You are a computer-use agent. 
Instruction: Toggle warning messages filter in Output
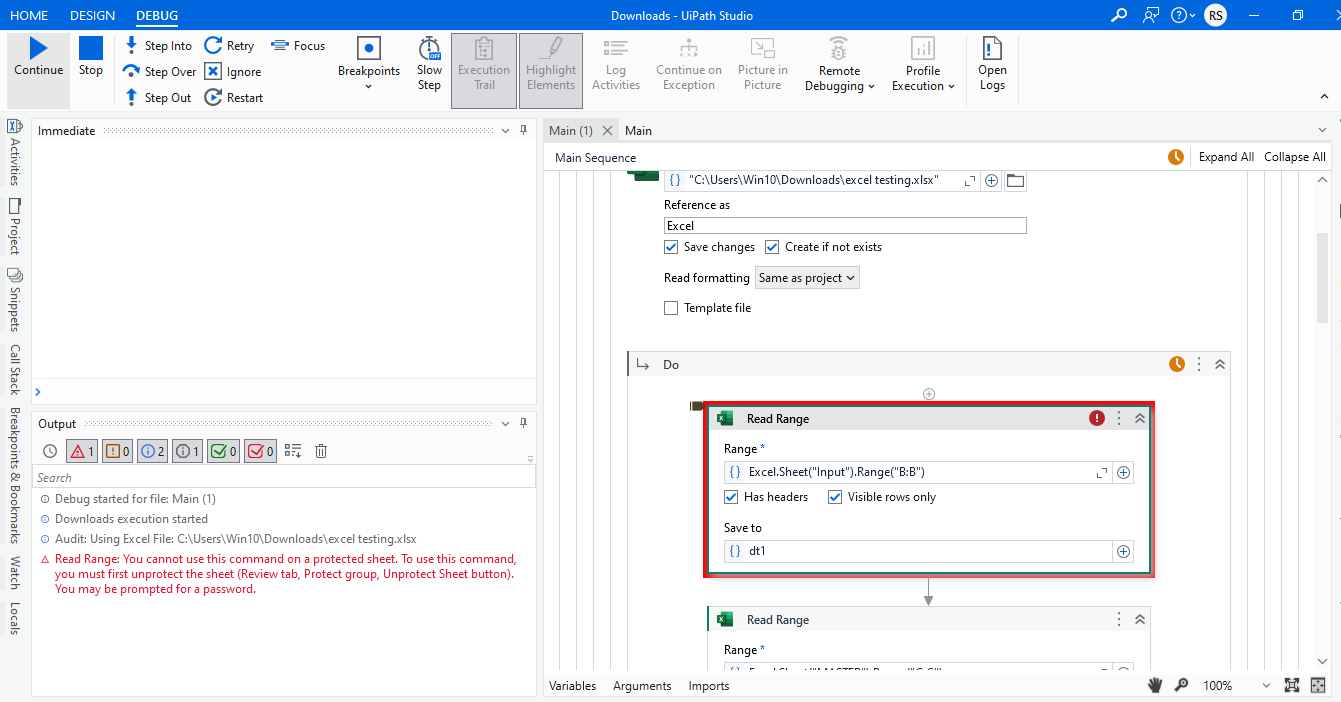pyautogui.click(x=117, y=451)
